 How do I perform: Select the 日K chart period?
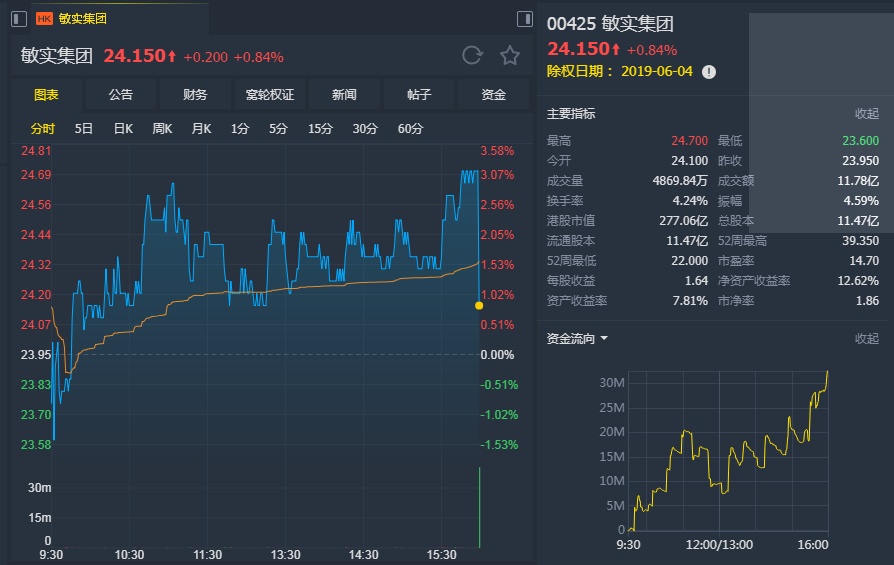tap(123, 129)
